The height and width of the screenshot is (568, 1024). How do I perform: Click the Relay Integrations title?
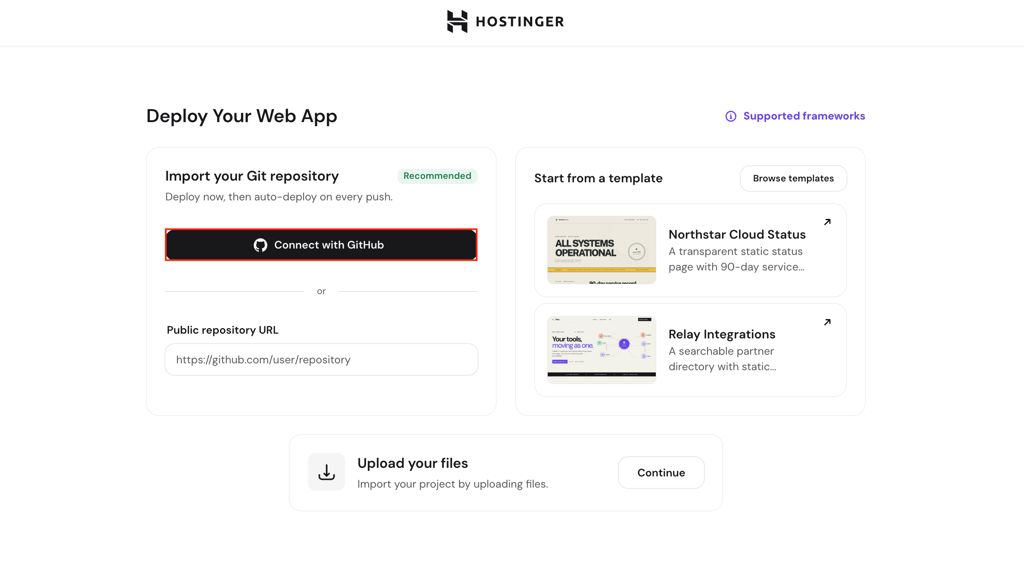pos(722,334)
